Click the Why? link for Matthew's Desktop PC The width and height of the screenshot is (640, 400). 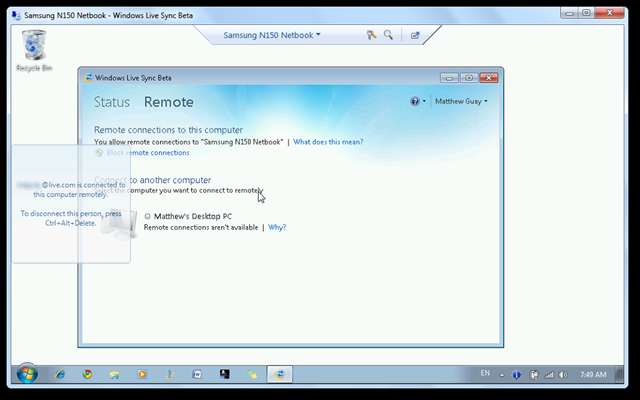point(277,227)
